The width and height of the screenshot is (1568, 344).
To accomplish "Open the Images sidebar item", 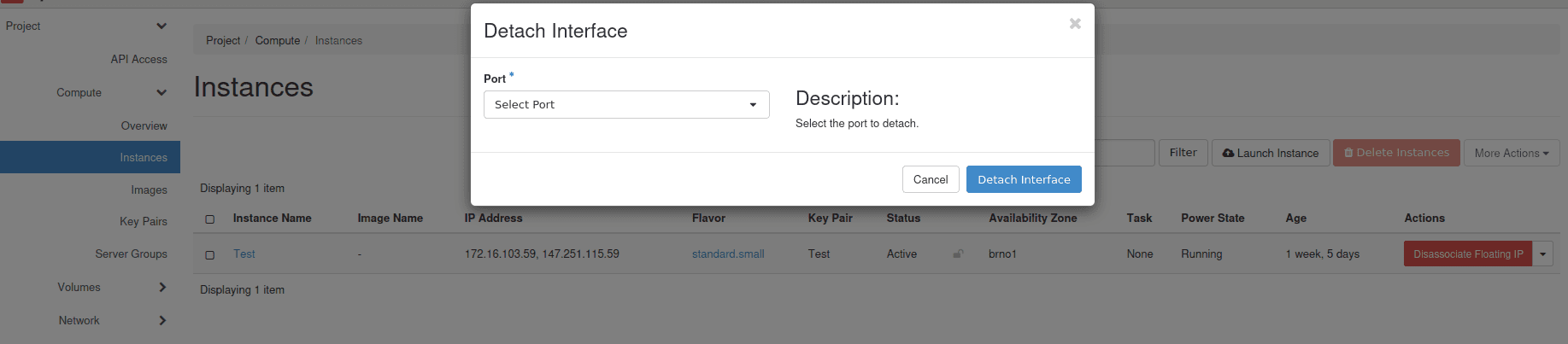I will click(149, 190).
